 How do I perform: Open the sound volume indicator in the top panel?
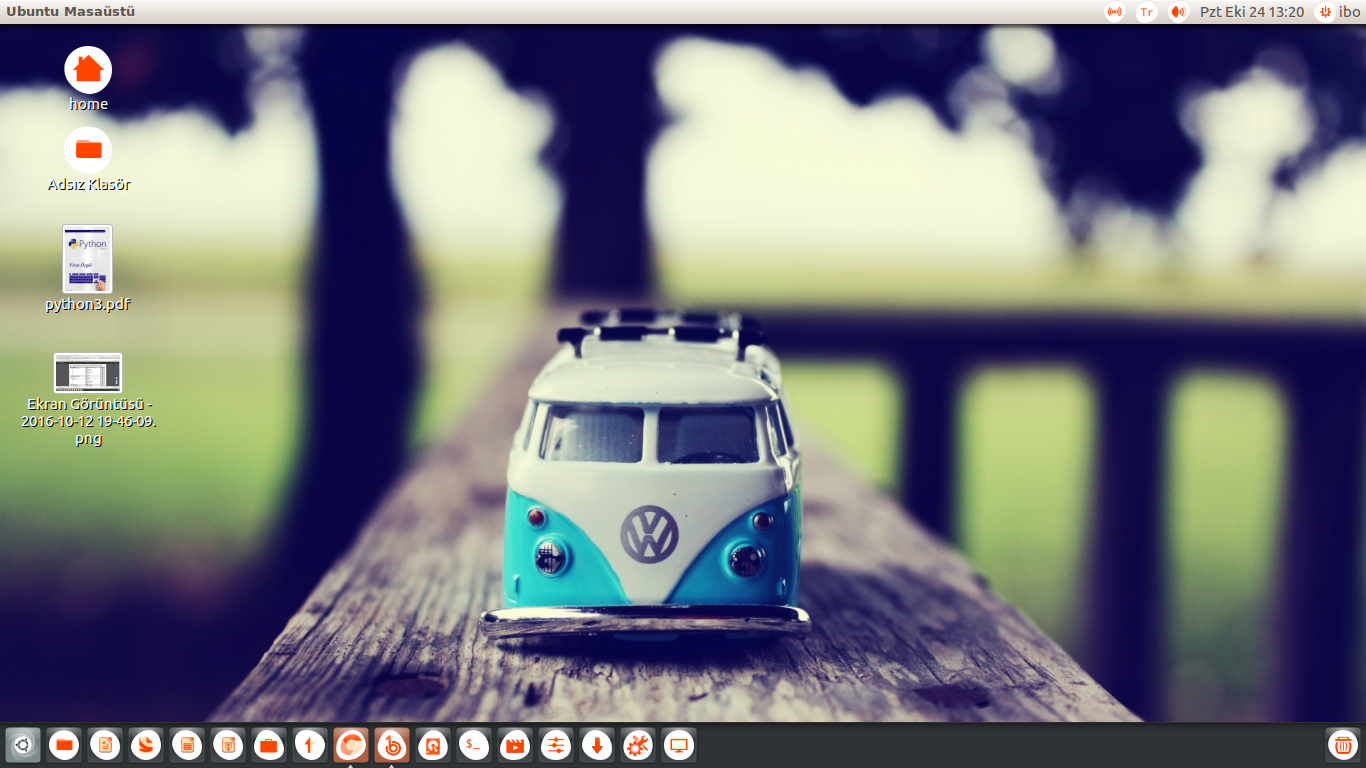point(1178,12)
